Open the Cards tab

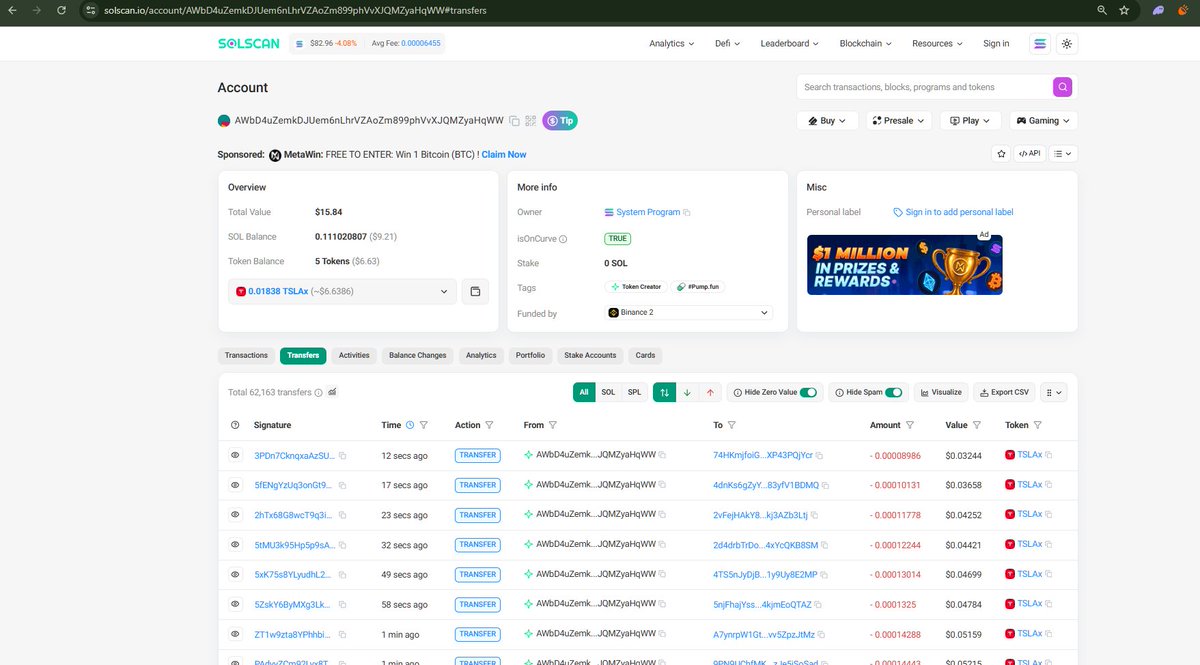point(645,355)
